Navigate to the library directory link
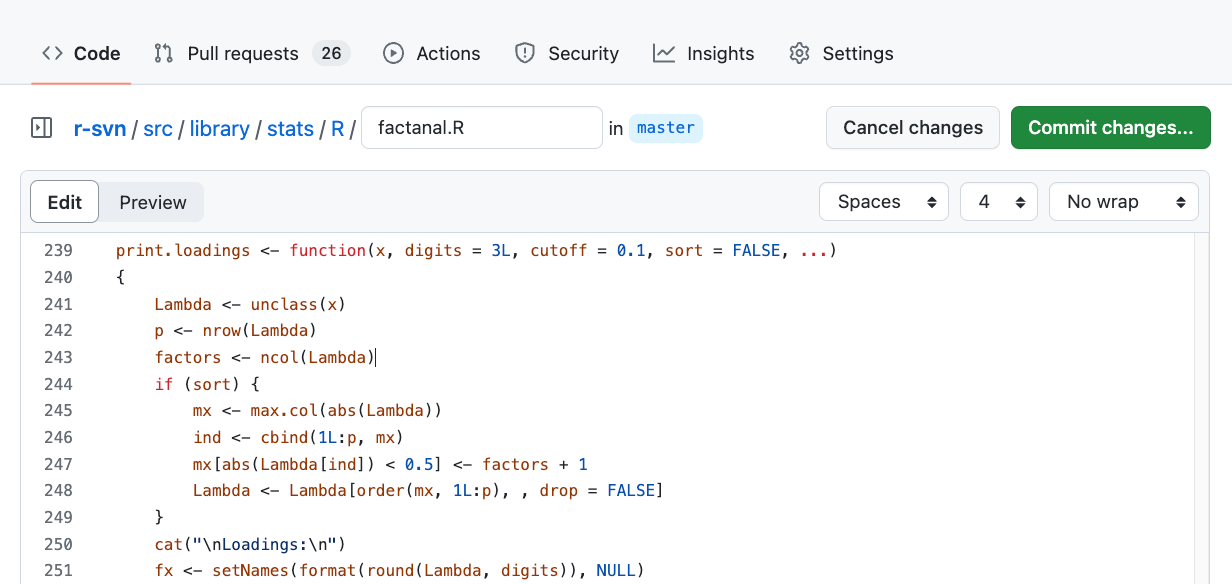The image size is (1232, 584). pyautogui.click(x=219, y=128)
